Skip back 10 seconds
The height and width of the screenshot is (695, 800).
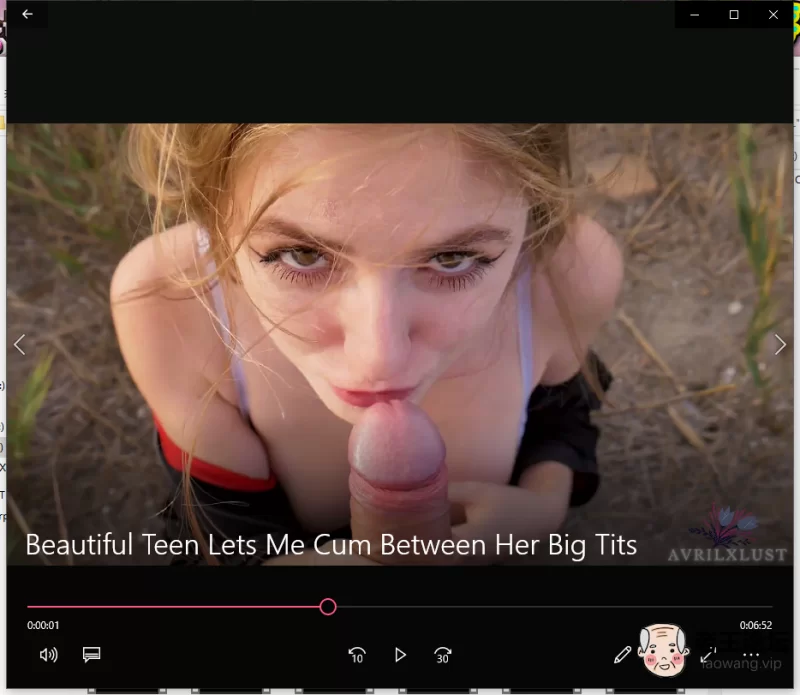(x=357, y=655)
